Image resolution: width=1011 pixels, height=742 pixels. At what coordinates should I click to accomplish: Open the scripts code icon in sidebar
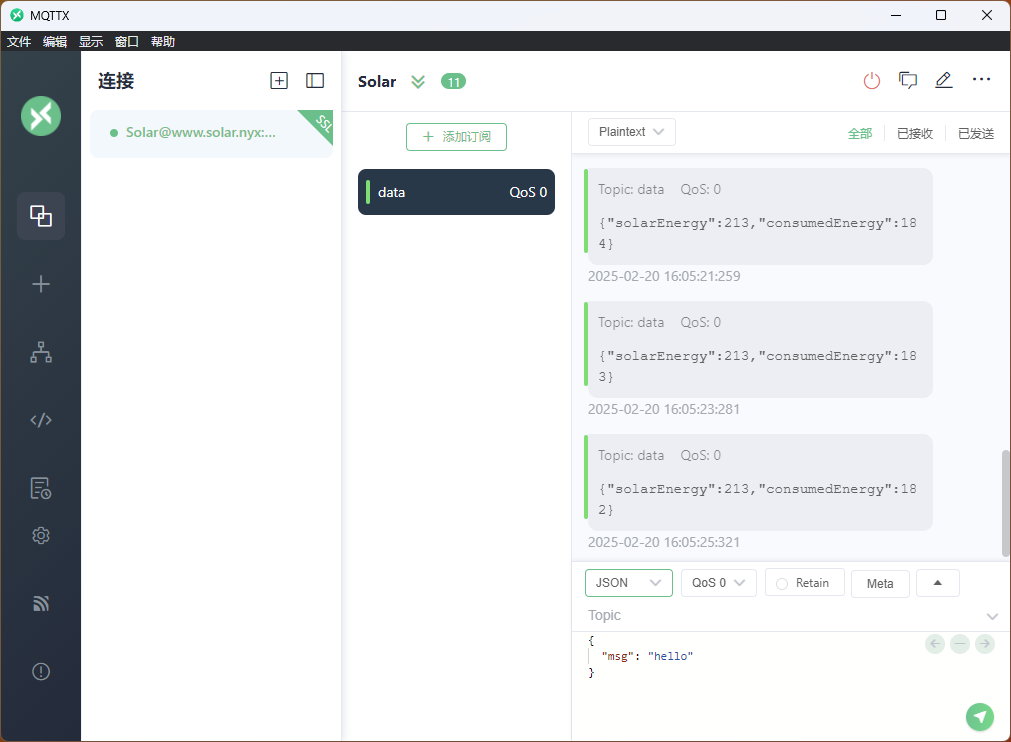41,420
